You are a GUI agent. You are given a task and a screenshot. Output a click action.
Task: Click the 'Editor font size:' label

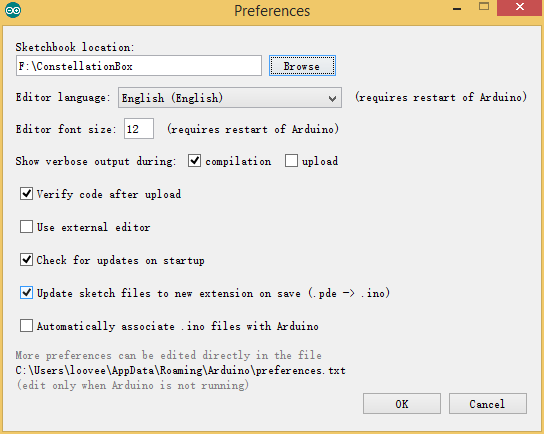coord(66,129)
